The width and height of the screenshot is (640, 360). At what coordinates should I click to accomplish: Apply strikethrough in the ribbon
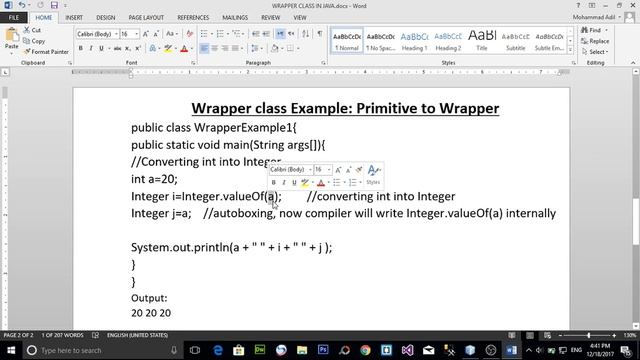tap(118, 49)
